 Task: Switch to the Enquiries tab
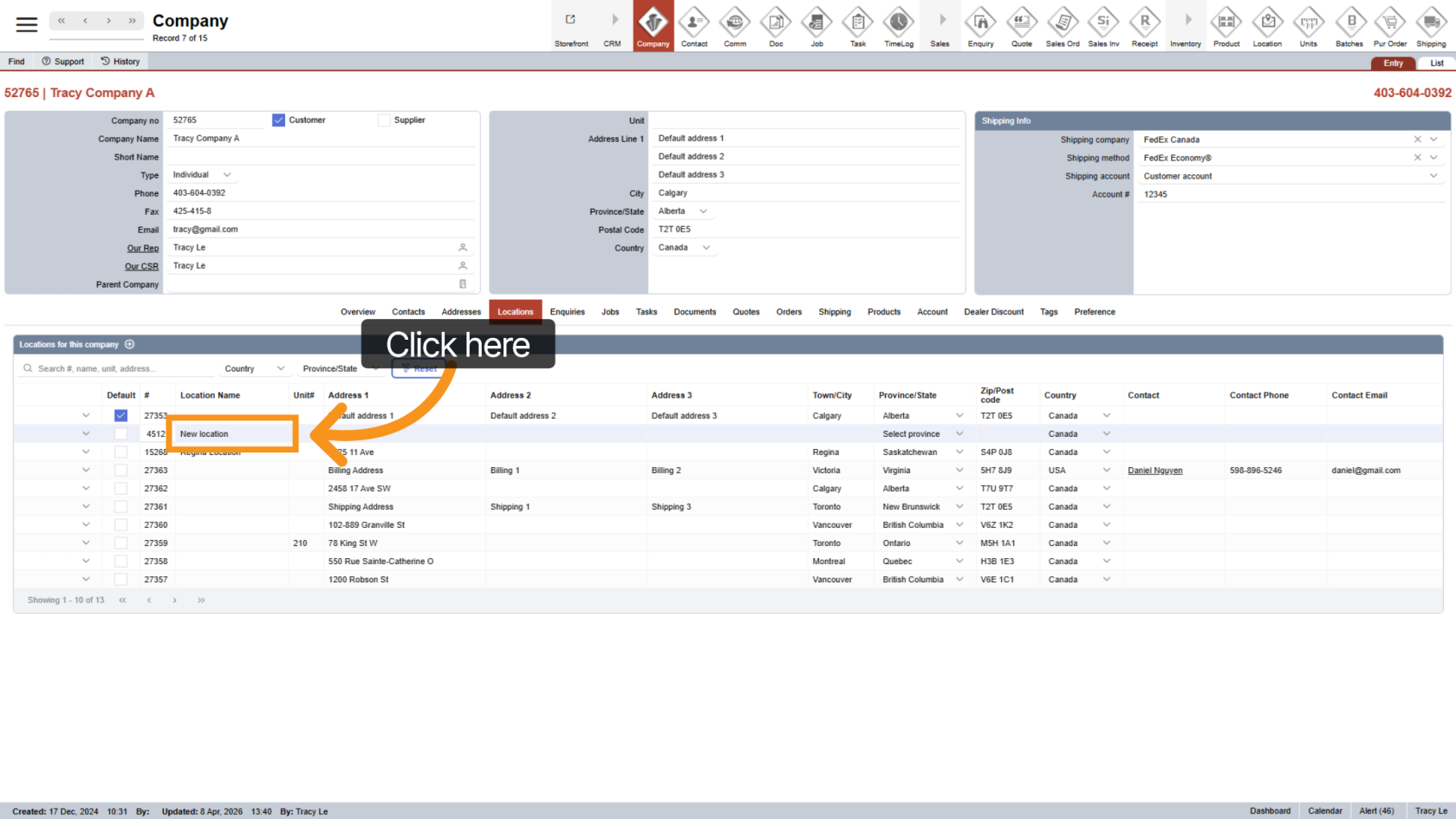(568, 312)
